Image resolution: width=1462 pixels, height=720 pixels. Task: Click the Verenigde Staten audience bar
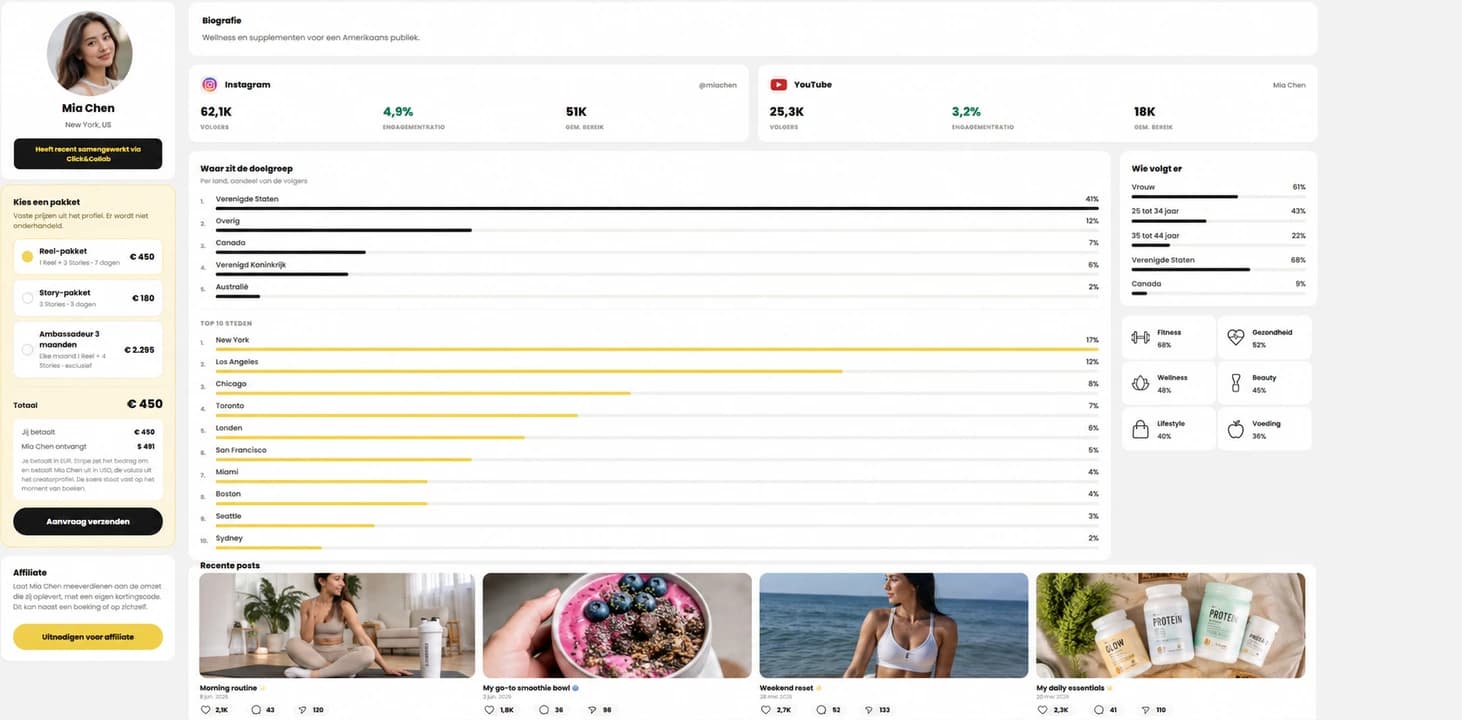click(657, 208)
